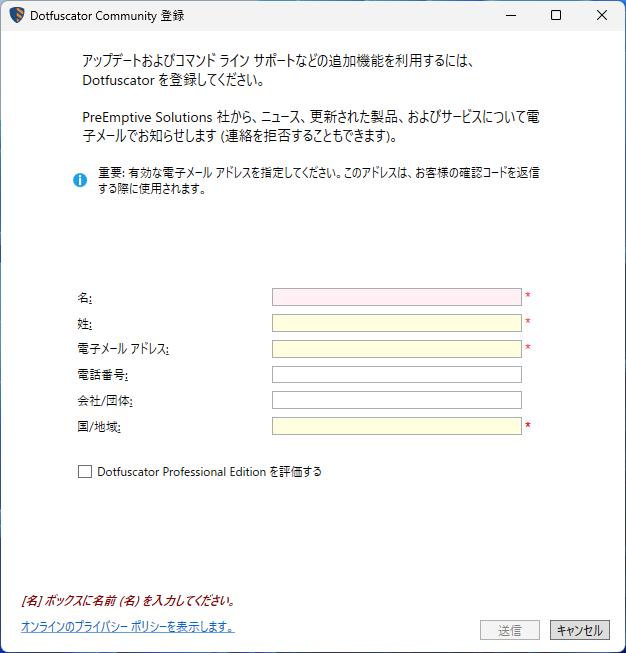626x653 pixels.
Task: Click the 会社/団体: label
Action: [x=105, y=401]
